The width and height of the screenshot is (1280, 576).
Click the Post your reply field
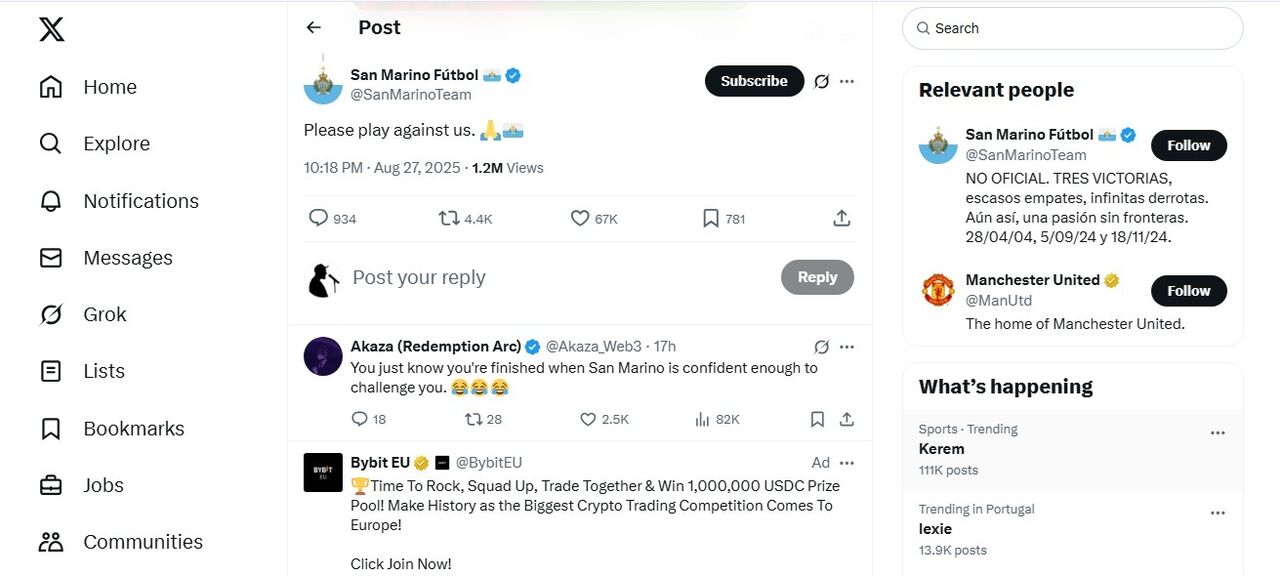[560, 278]
